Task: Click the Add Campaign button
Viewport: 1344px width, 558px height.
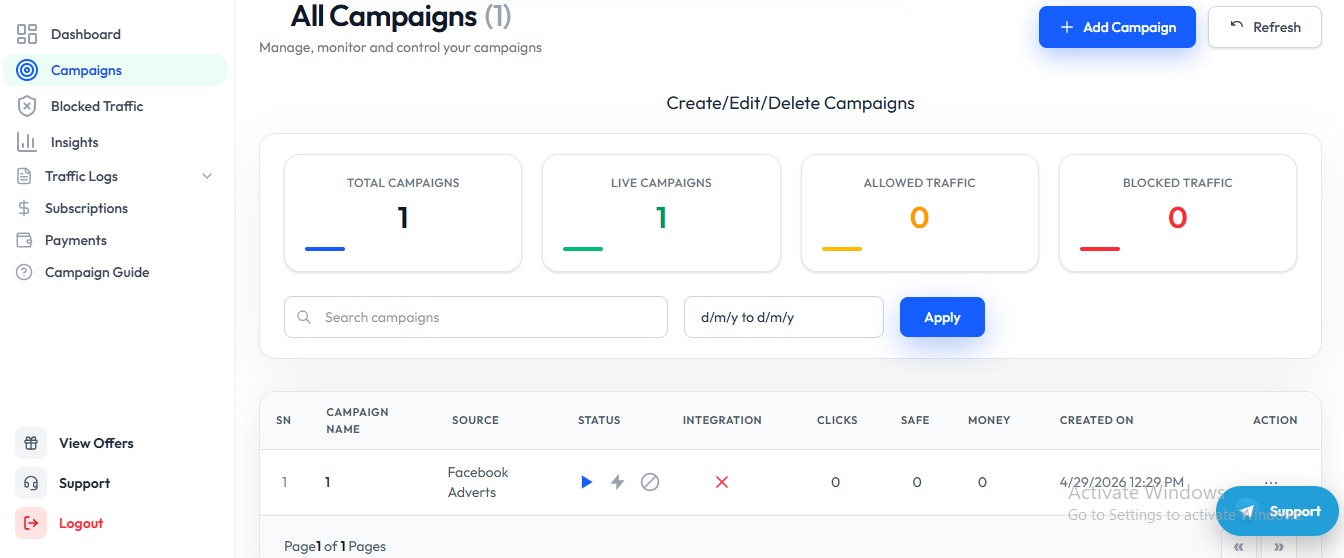Action: coord(1117,27)
